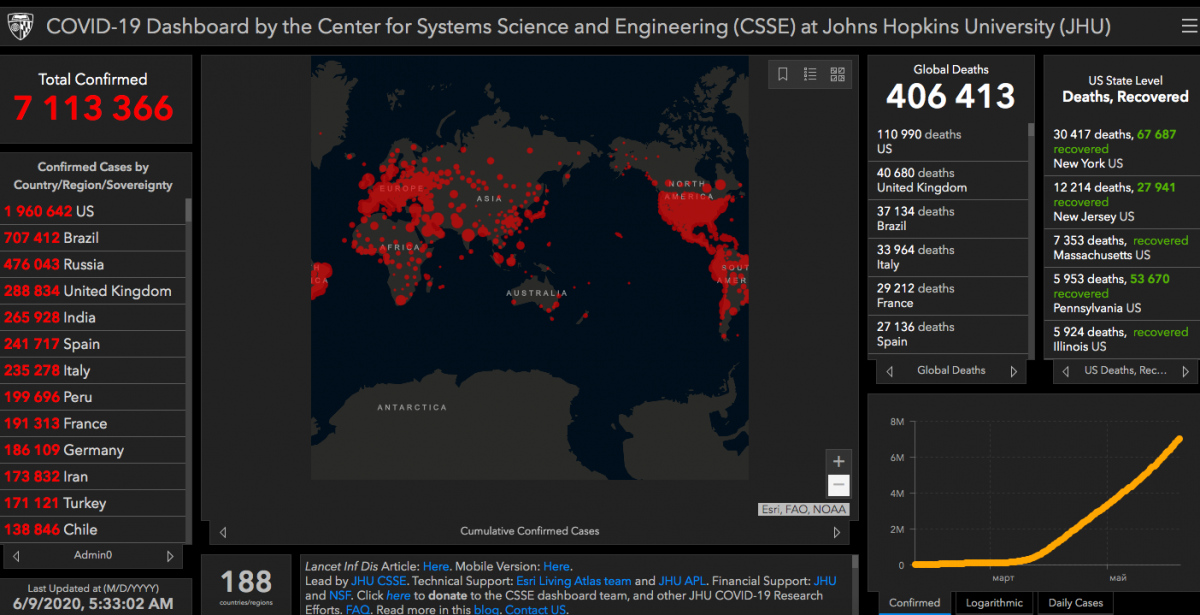This screenshot has height=615, width=1200.
Task: Click right arrow beside Global Deaths pager
Action: point(1013,371)
